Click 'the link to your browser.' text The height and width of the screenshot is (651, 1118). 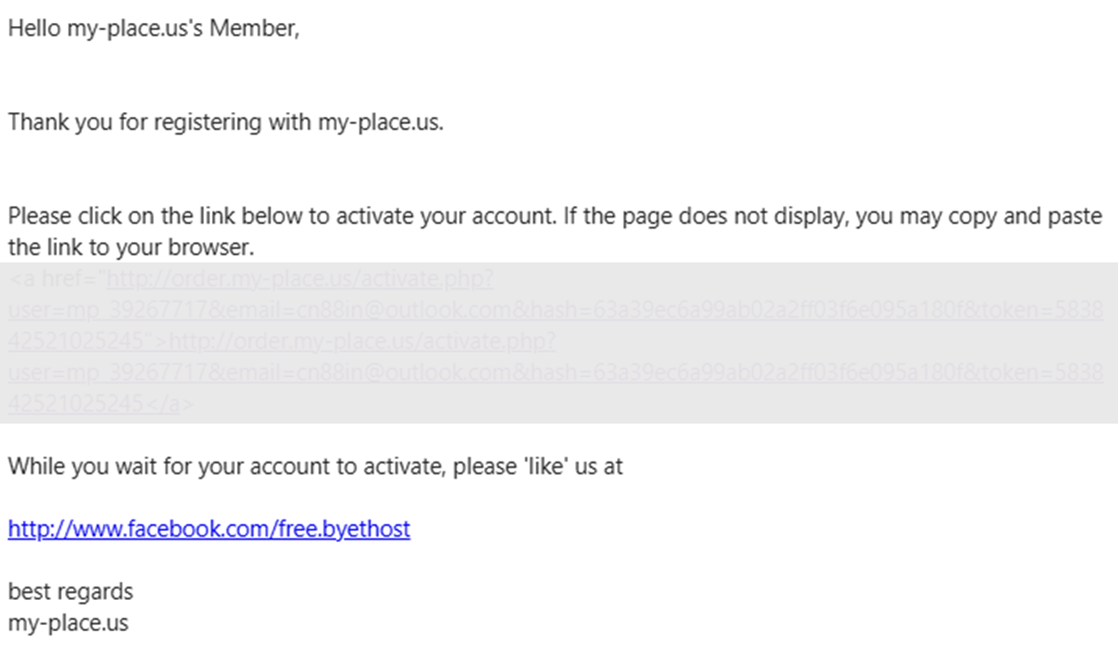[131, 246]
